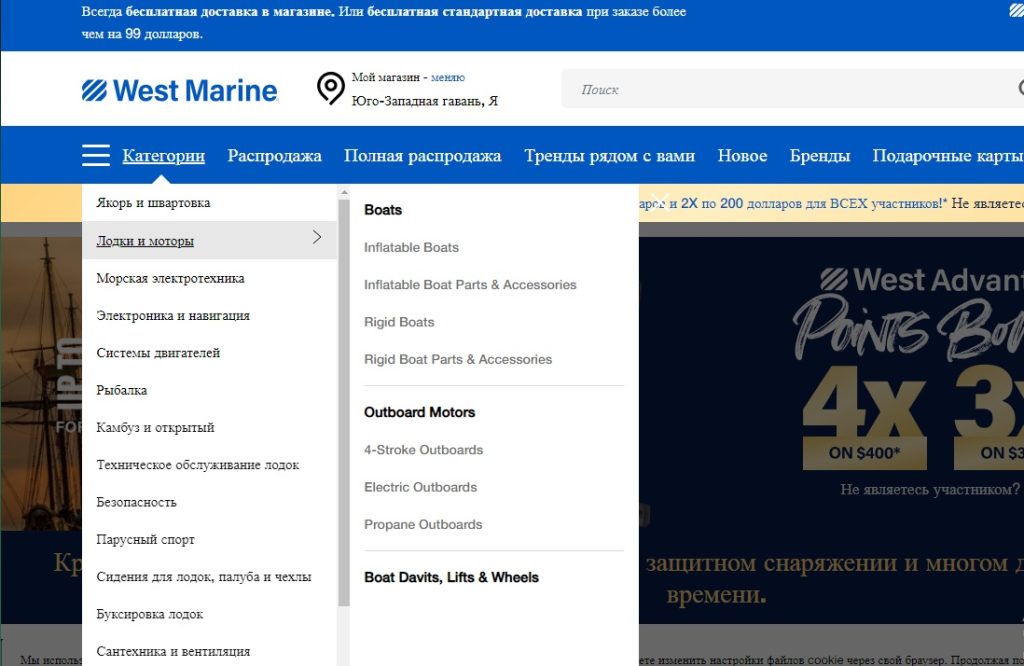Click the 'Не являетесь участником?' text
Image resolution: width=1024 pixels, height=666 pixels.
pos(929,489)
